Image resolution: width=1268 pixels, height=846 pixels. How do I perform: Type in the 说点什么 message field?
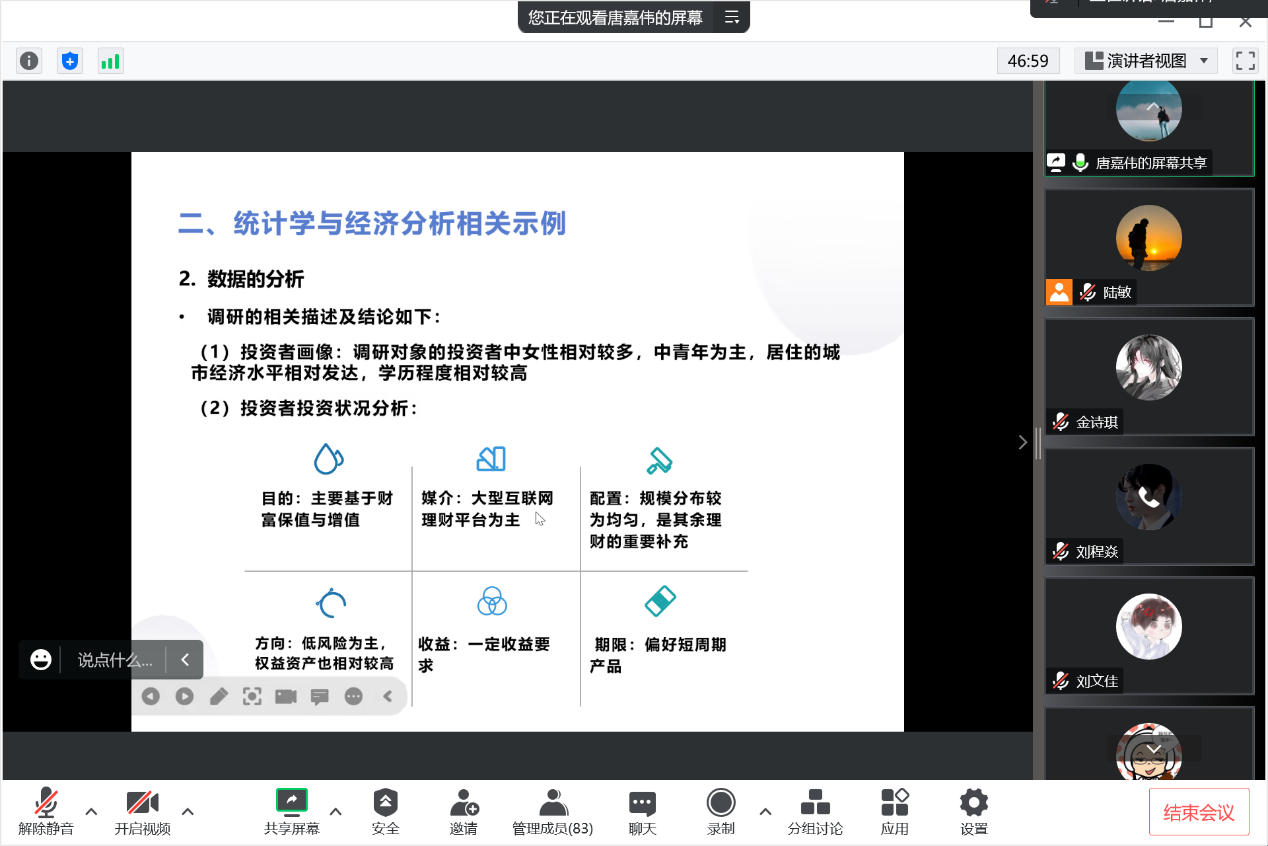pos(115,660)
